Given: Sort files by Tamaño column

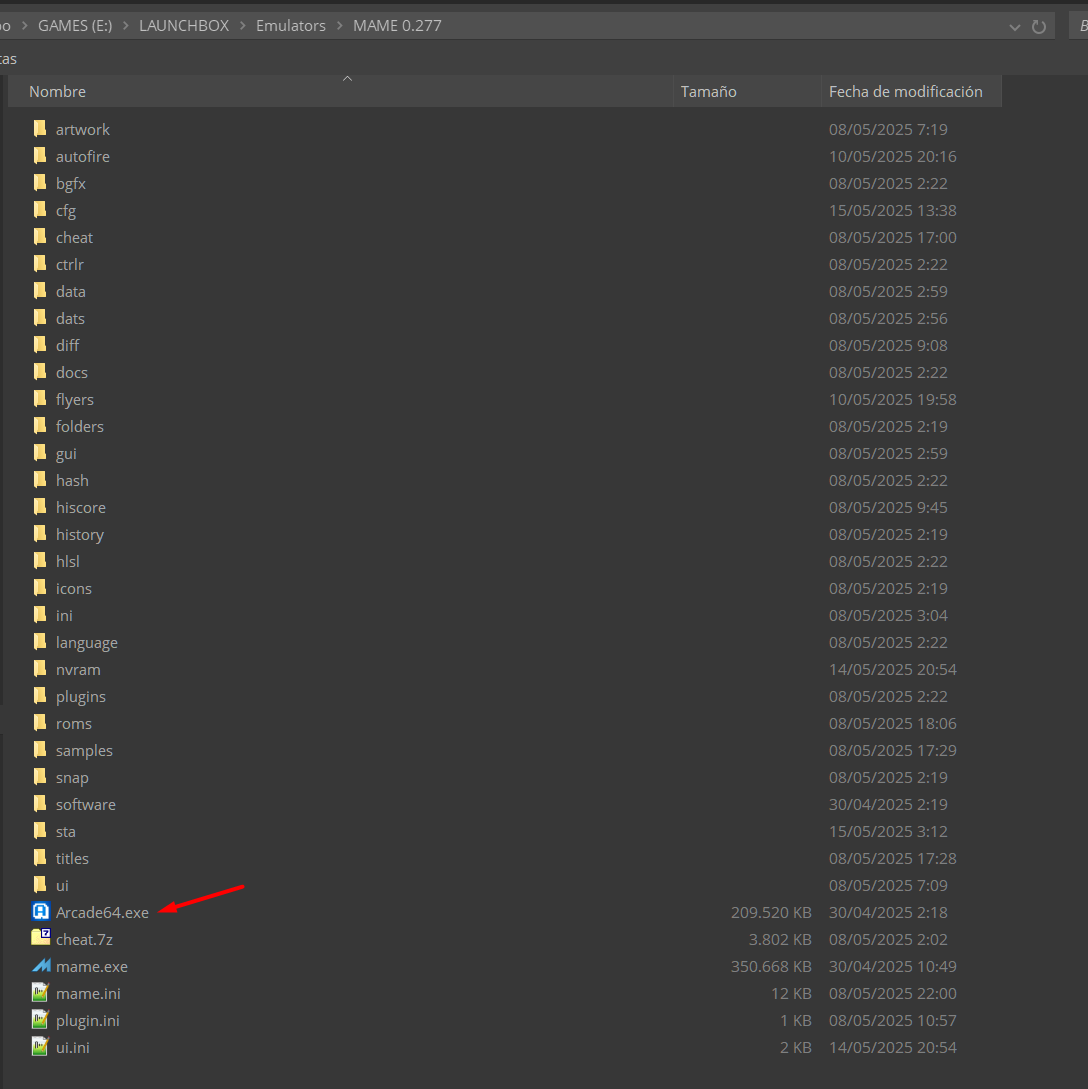Looking at the screenshot, I should (747, 91).
